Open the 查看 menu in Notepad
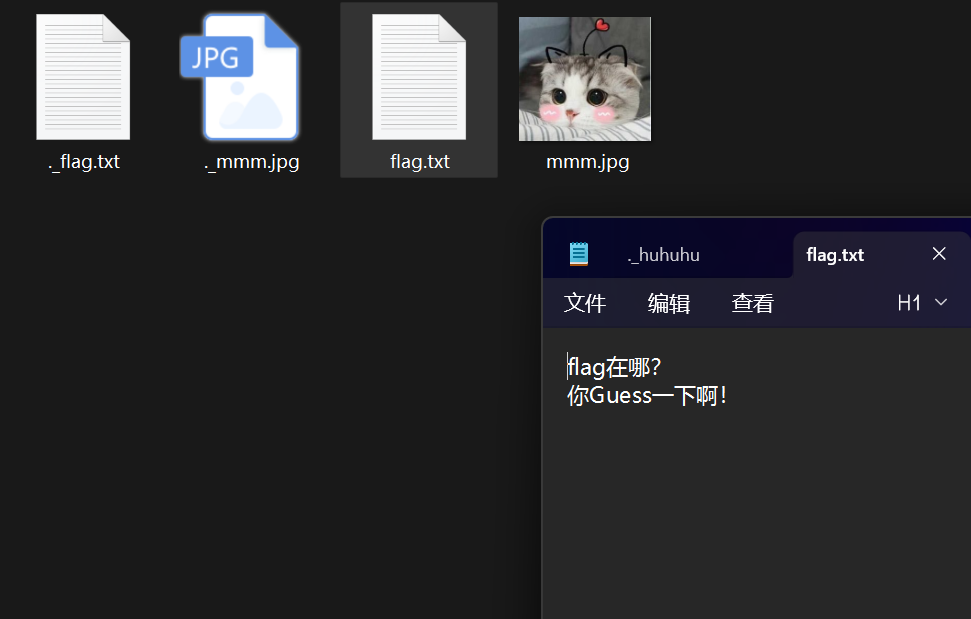 click(x=752, y=303)
